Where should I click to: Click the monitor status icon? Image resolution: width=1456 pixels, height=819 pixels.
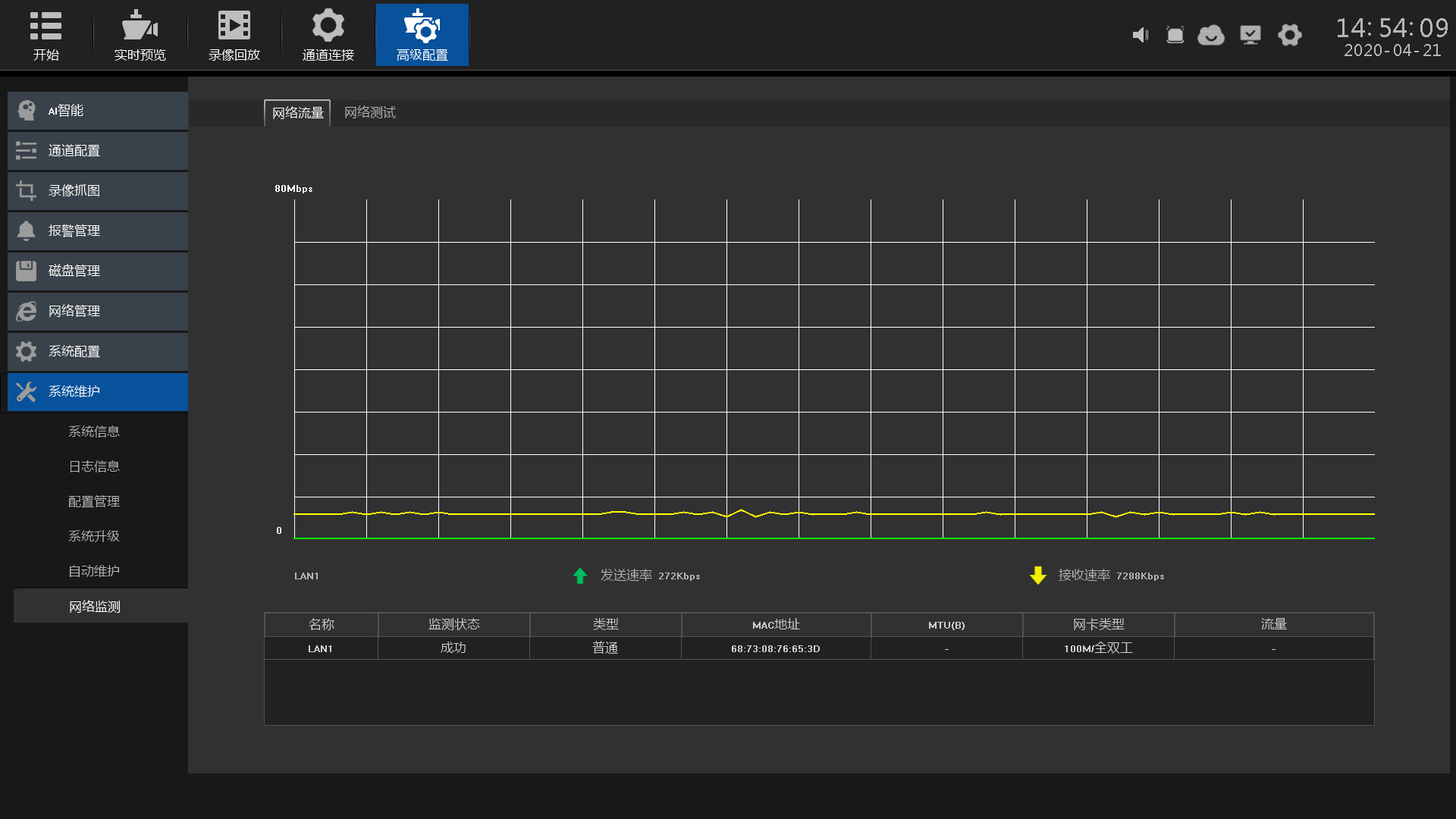[x=1250, y=35]
